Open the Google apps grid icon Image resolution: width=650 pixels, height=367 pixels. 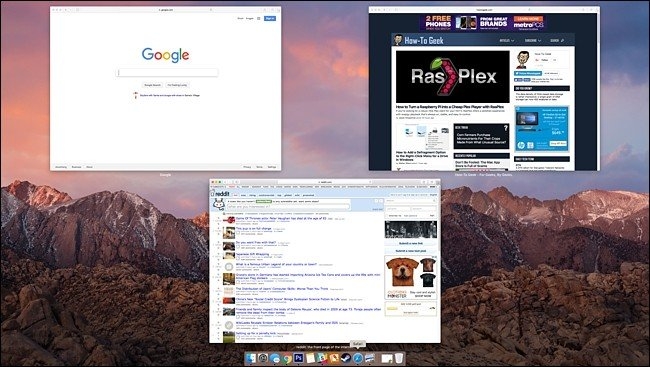tap(259, 18)
